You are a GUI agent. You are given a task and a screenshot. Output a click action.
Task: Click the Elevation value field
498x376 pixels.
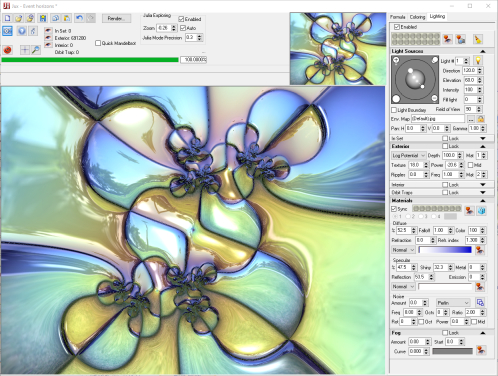[469, 80]
